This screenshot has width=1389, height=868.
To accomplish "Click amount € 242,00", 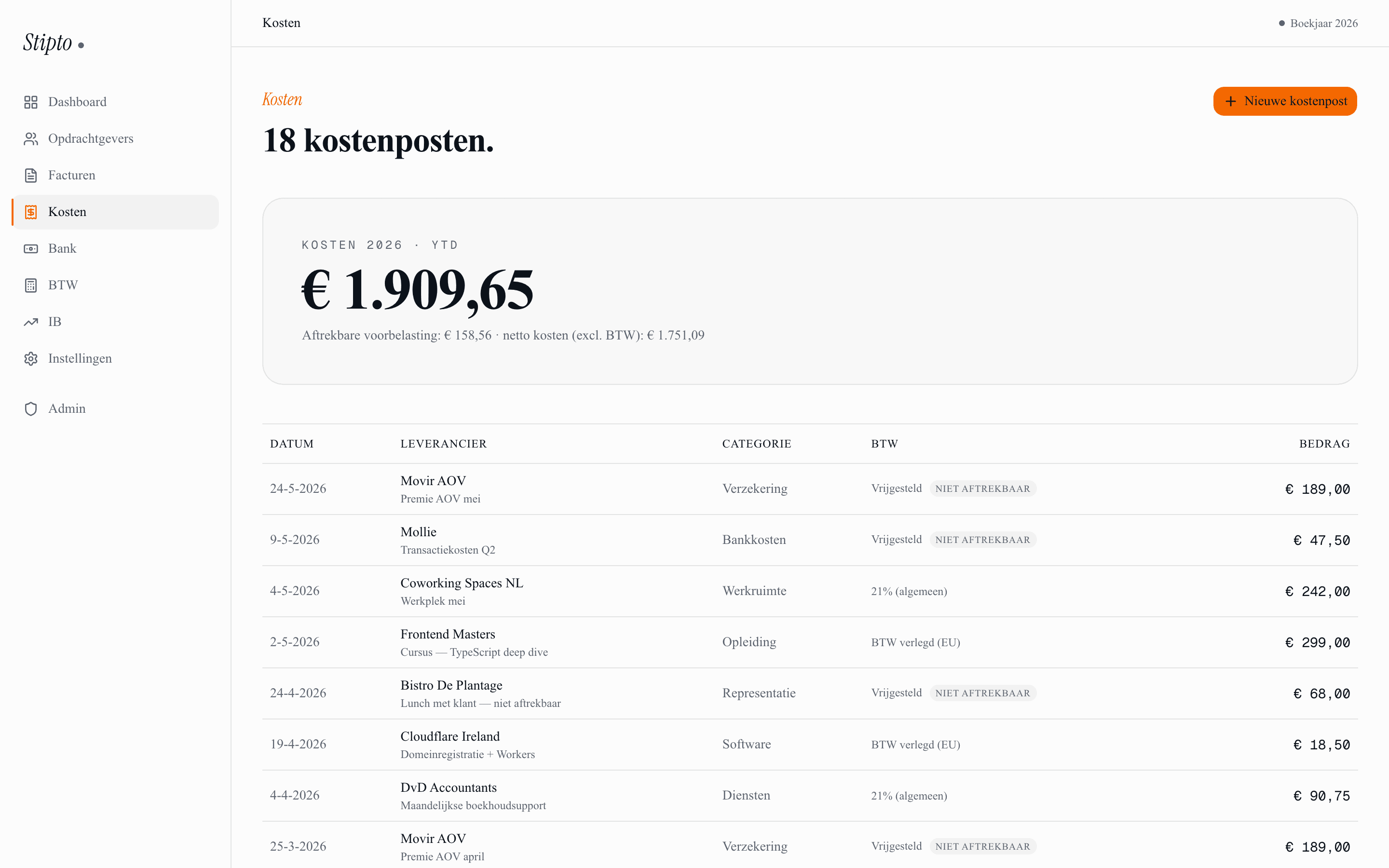I will coord(1317,592).
